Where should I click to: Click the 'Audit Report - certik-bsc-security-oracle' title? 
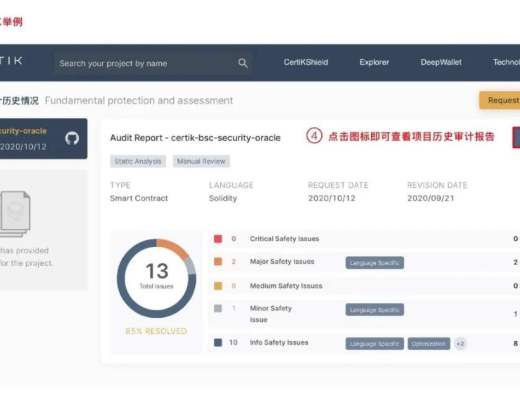click(x=195, y=138)
